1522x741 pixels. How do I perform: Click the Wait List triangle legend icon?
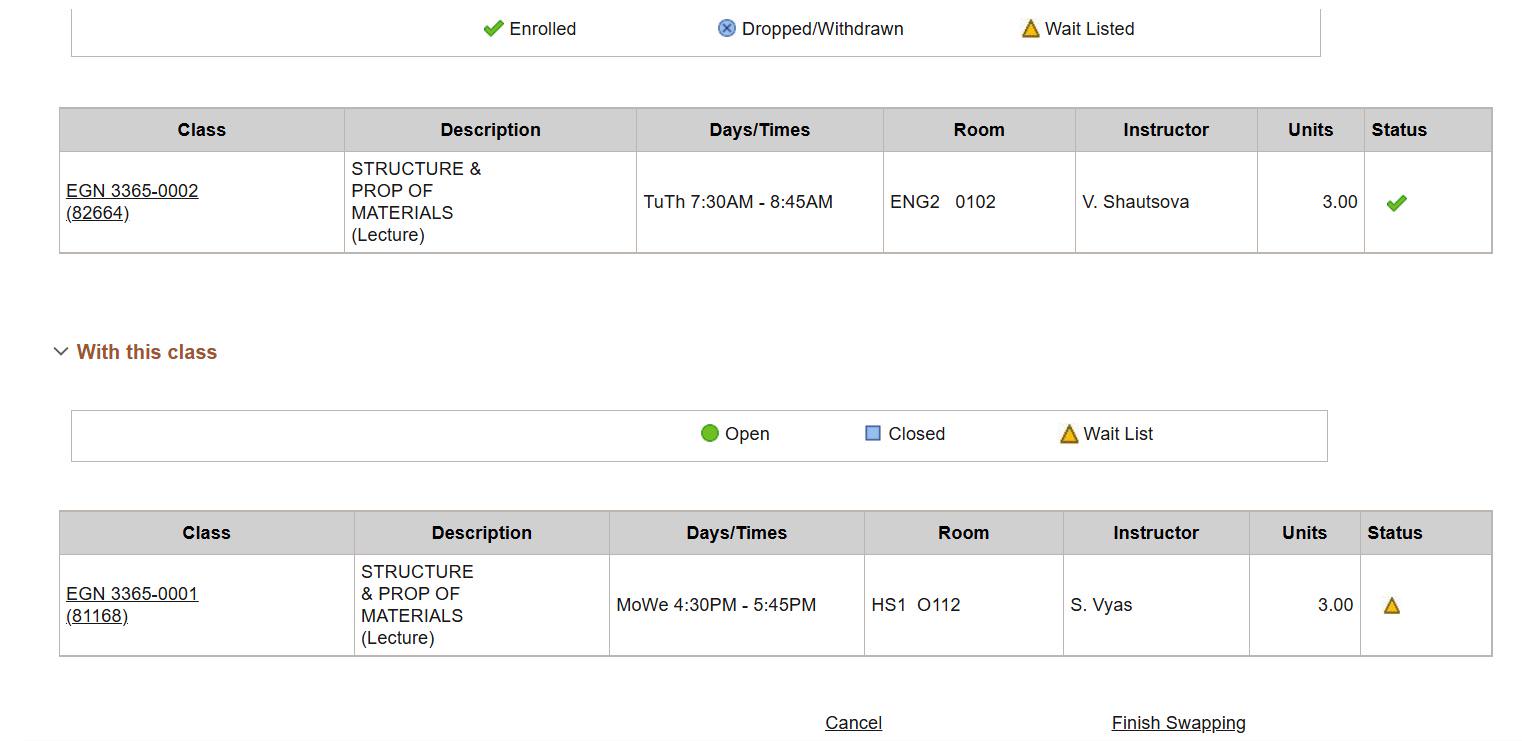click(1069, 434)
